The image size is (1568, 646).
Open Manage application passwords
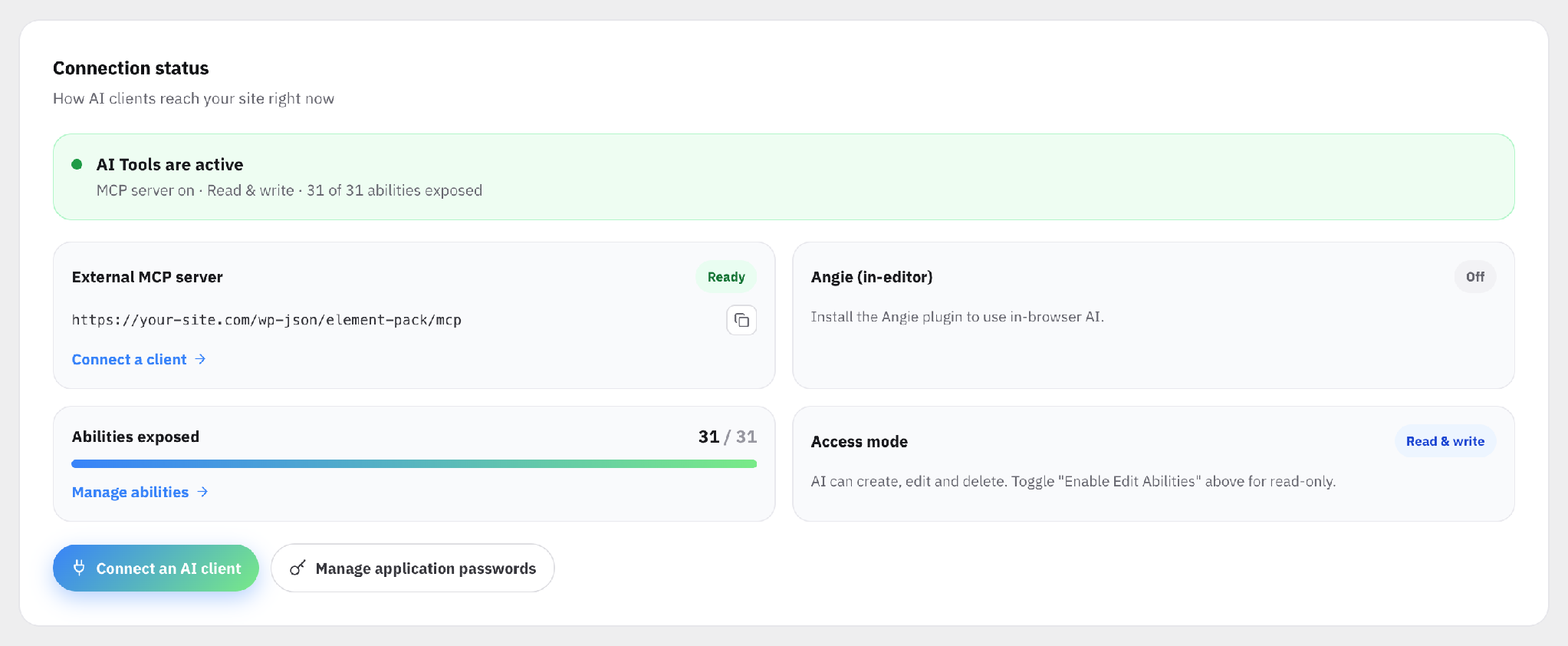(413, 568)
